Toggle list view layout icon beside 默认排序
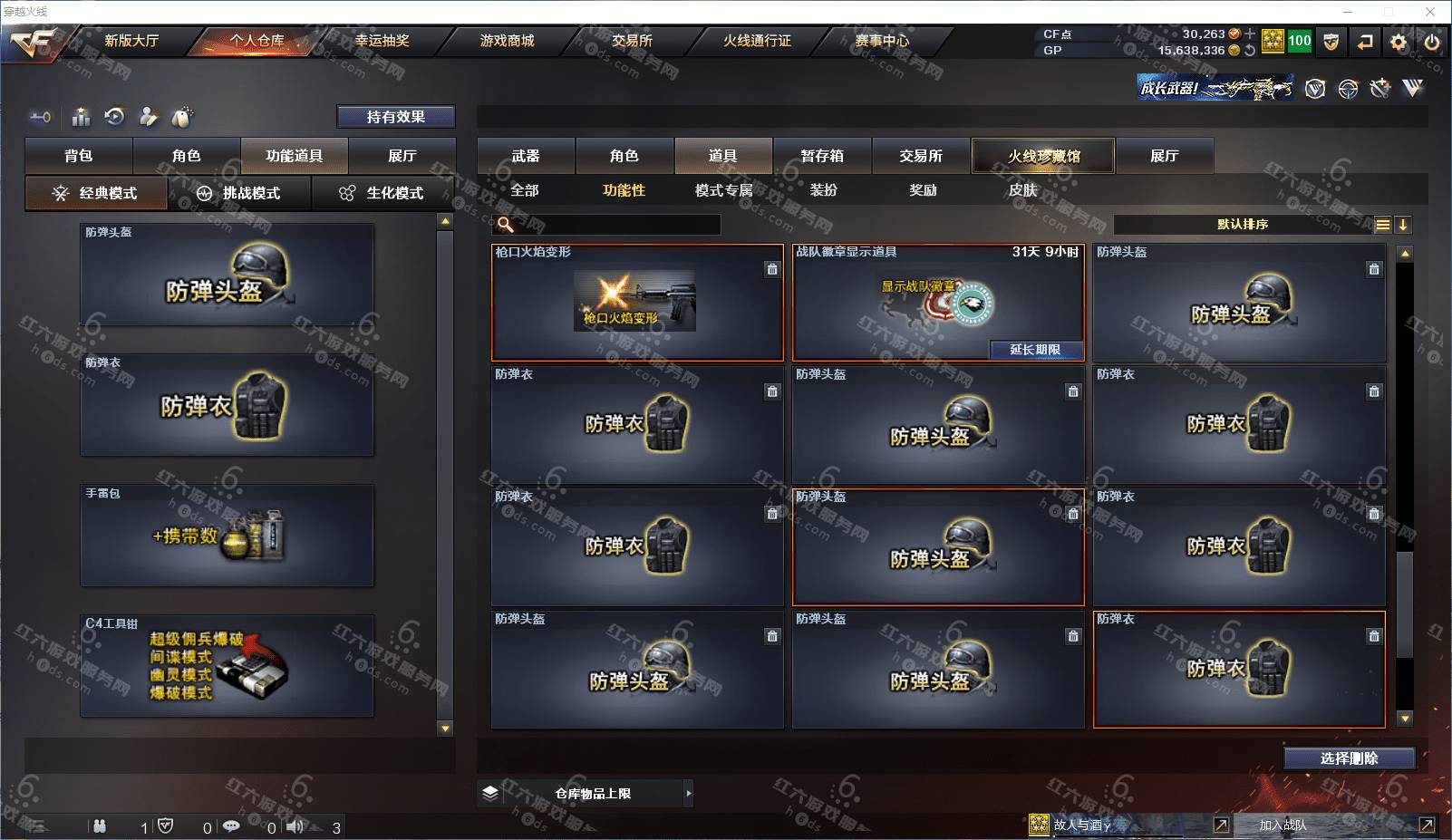The width and height of the screenshot is (1452, 840). click(1383, 225)
